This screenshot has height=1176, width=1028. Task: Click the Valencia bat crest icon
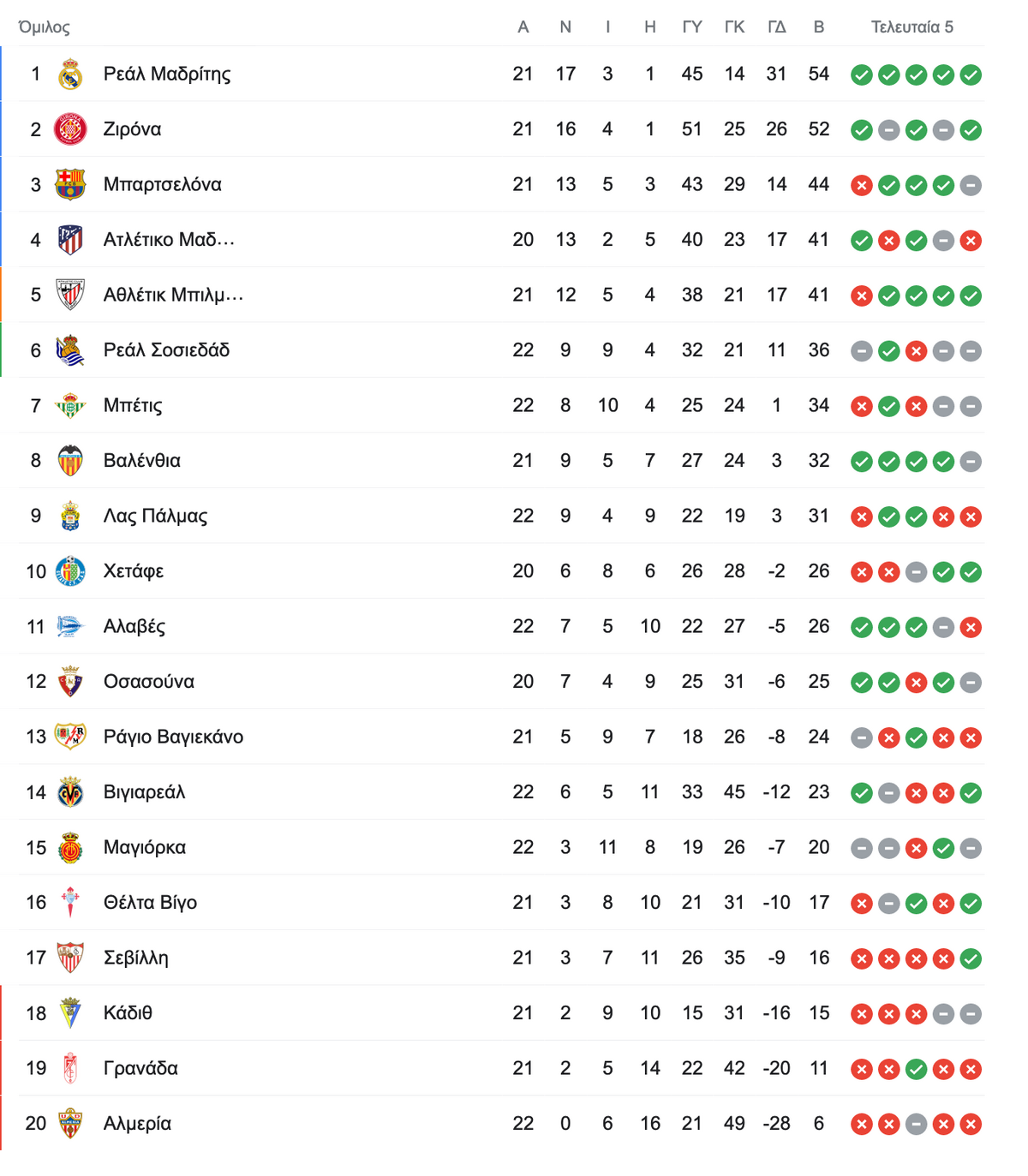[70, 461]
